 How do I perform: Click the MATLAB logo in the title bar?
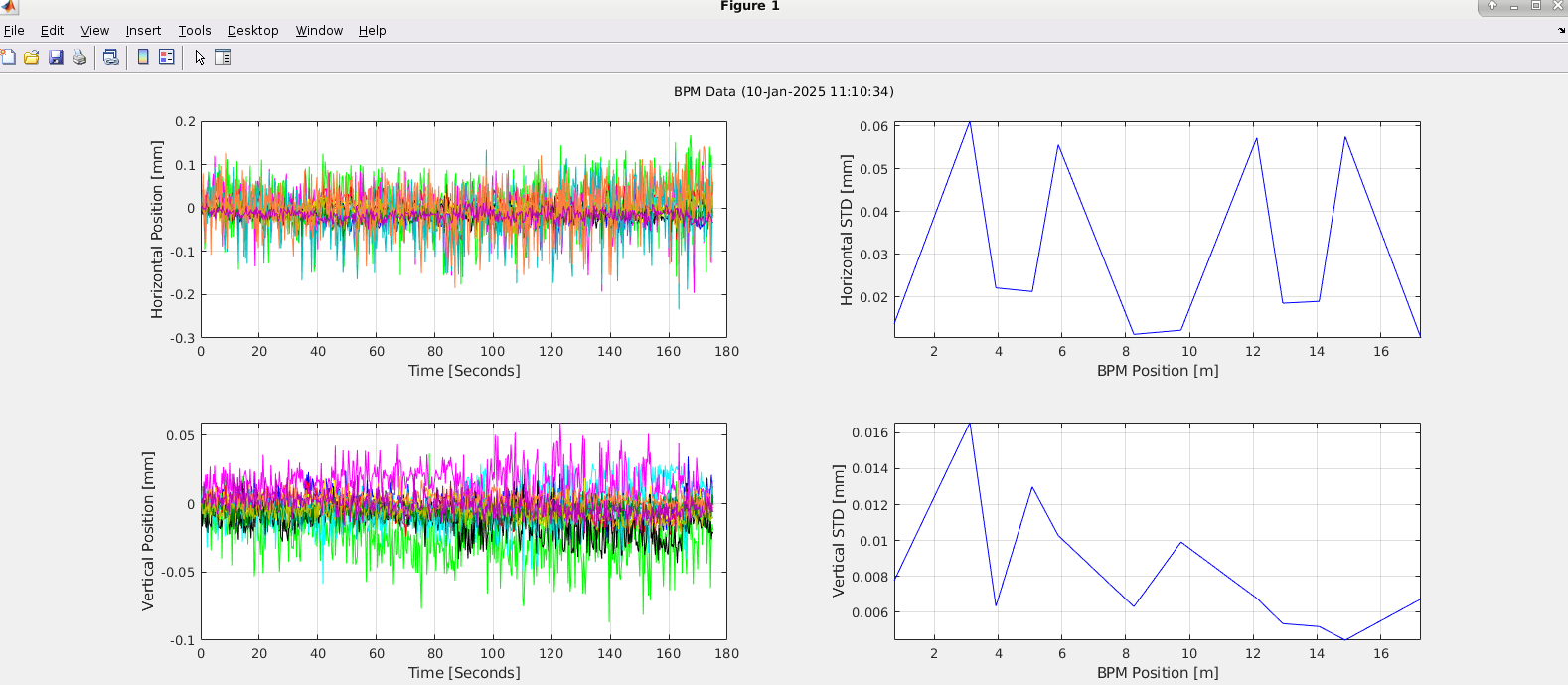pos(9,7)
